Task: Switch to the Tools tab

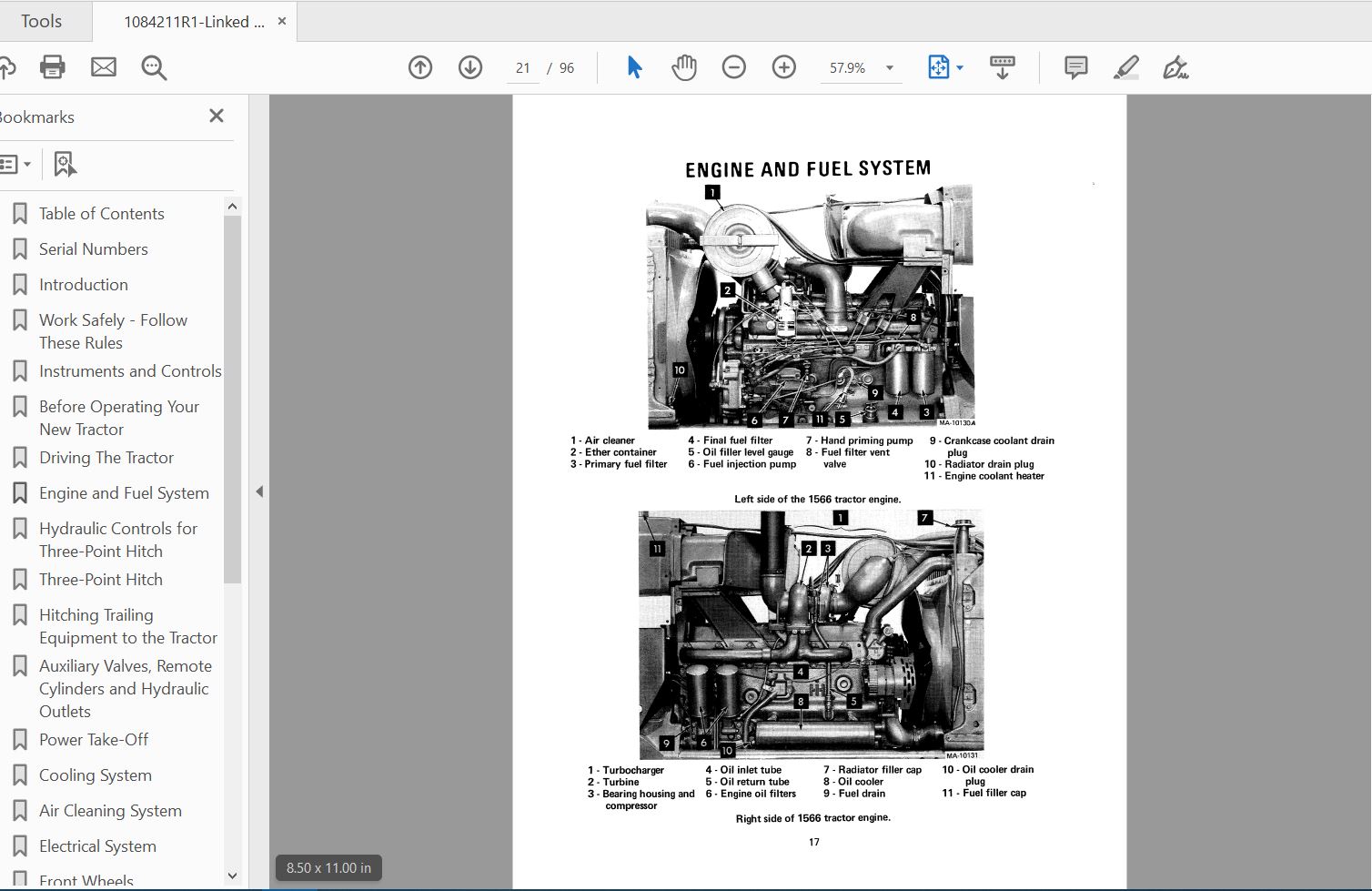Action: pos(43,20)
